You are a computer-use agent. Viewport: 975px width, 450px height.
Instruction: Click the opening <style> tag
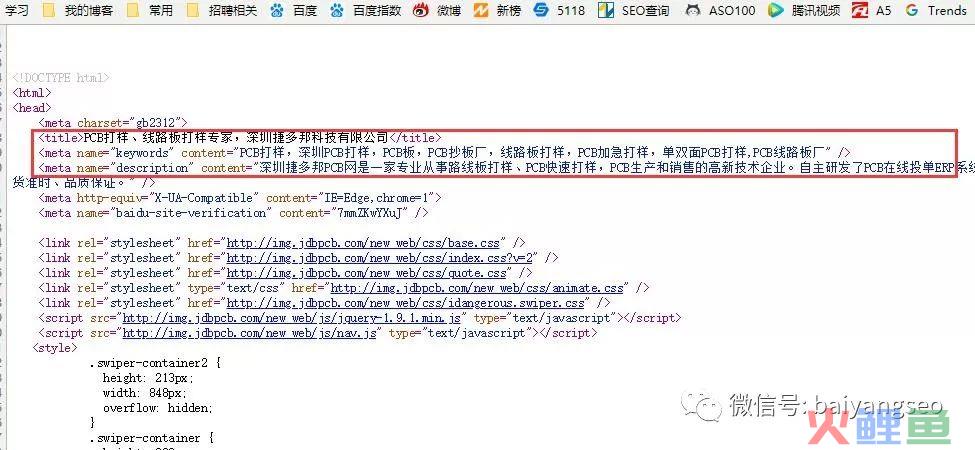pyautogui.click(x=55, y=348)
